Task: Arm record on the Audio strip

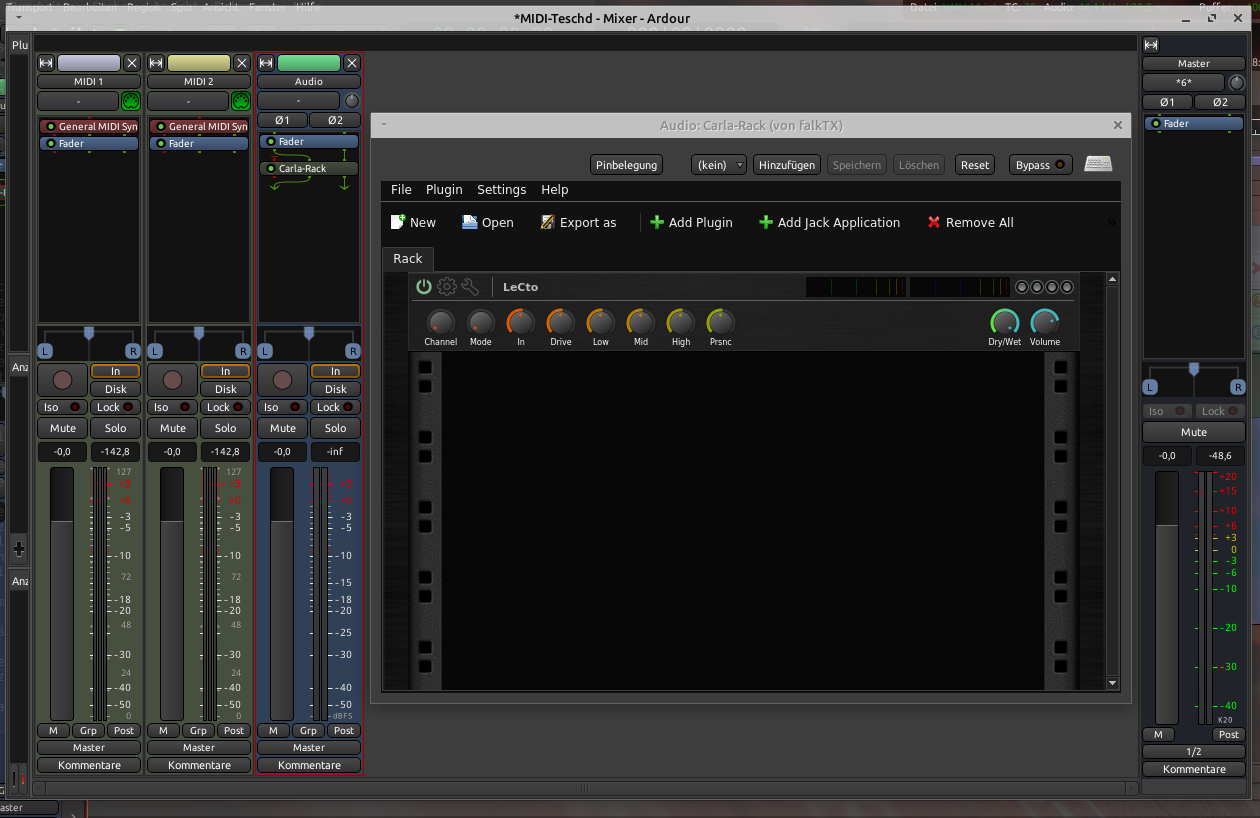Action: (x=283, y=380)
